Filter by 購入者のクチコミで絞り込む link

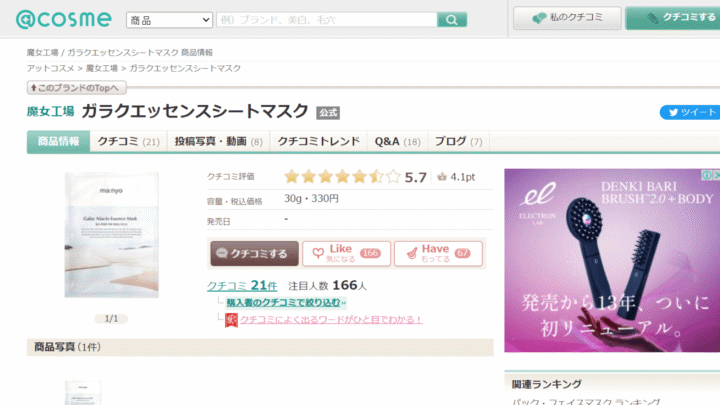click(286, 303)
